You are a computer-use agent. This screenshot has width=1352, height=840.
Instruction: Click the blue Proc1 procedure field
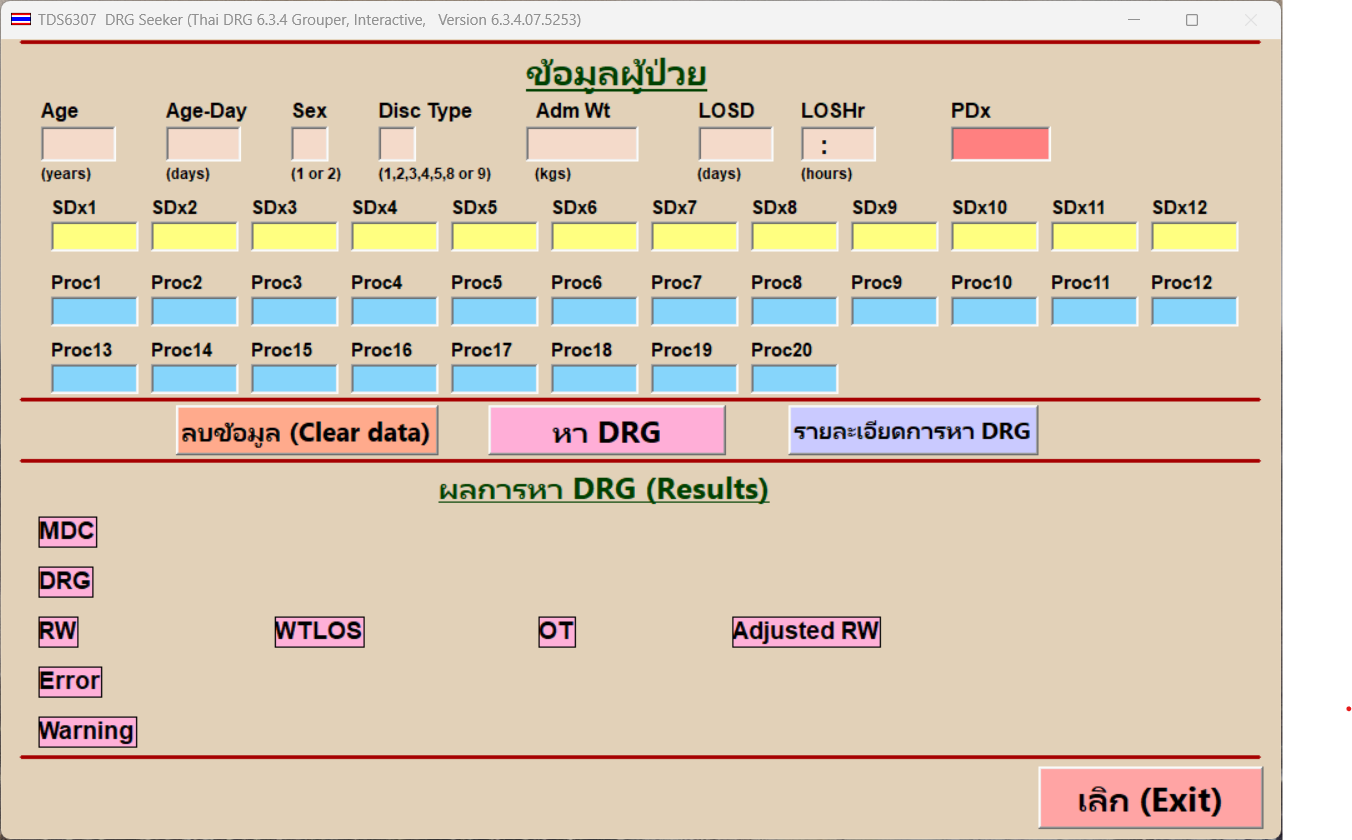(x=94, y=312)
